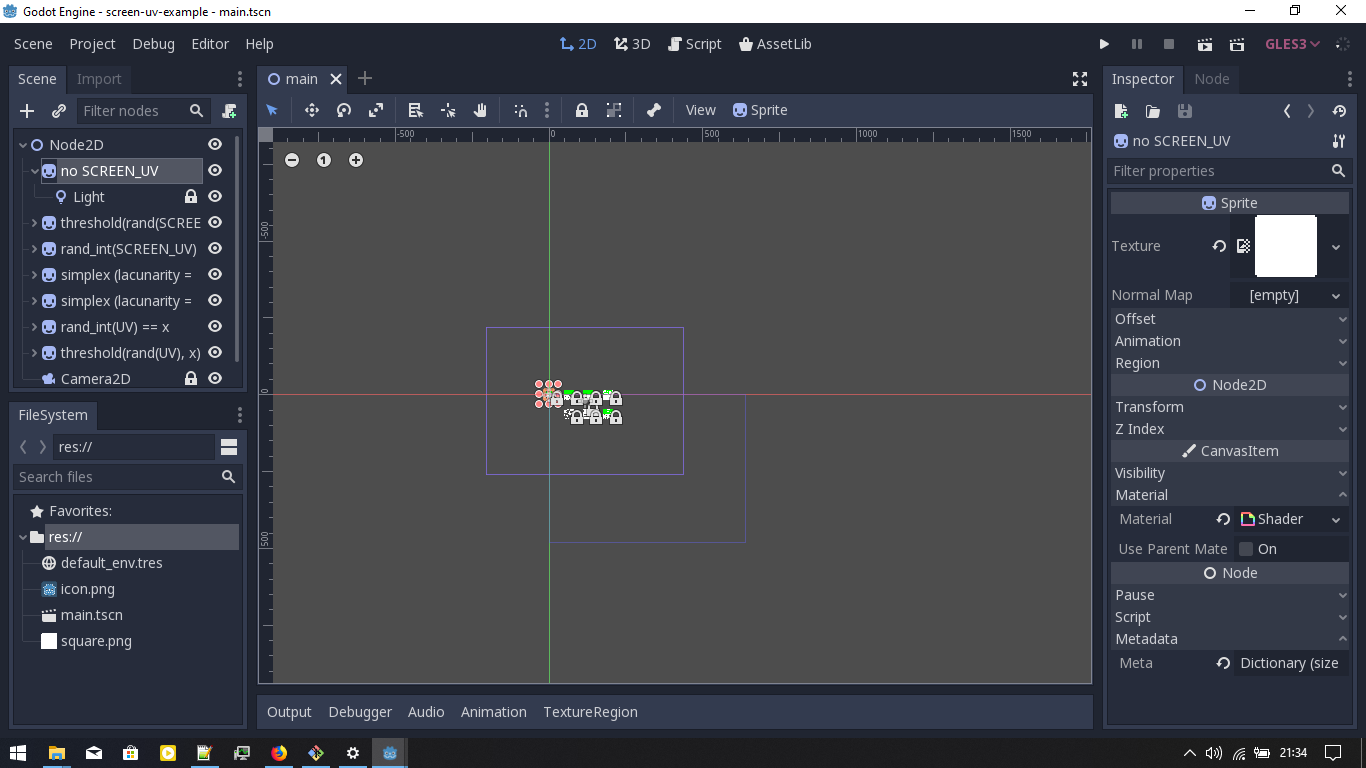Toggle the lock on the threshold(rand(SCREE node eye

pyautogui.click(x=214, y=222)
